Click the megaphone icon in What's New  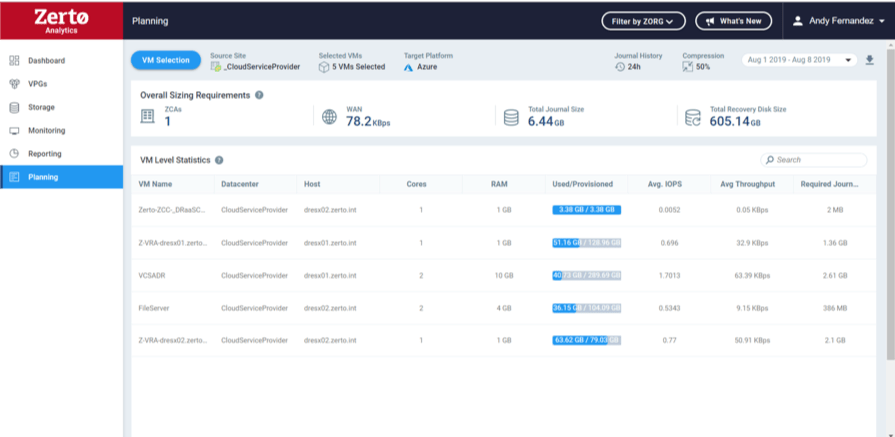710,21
